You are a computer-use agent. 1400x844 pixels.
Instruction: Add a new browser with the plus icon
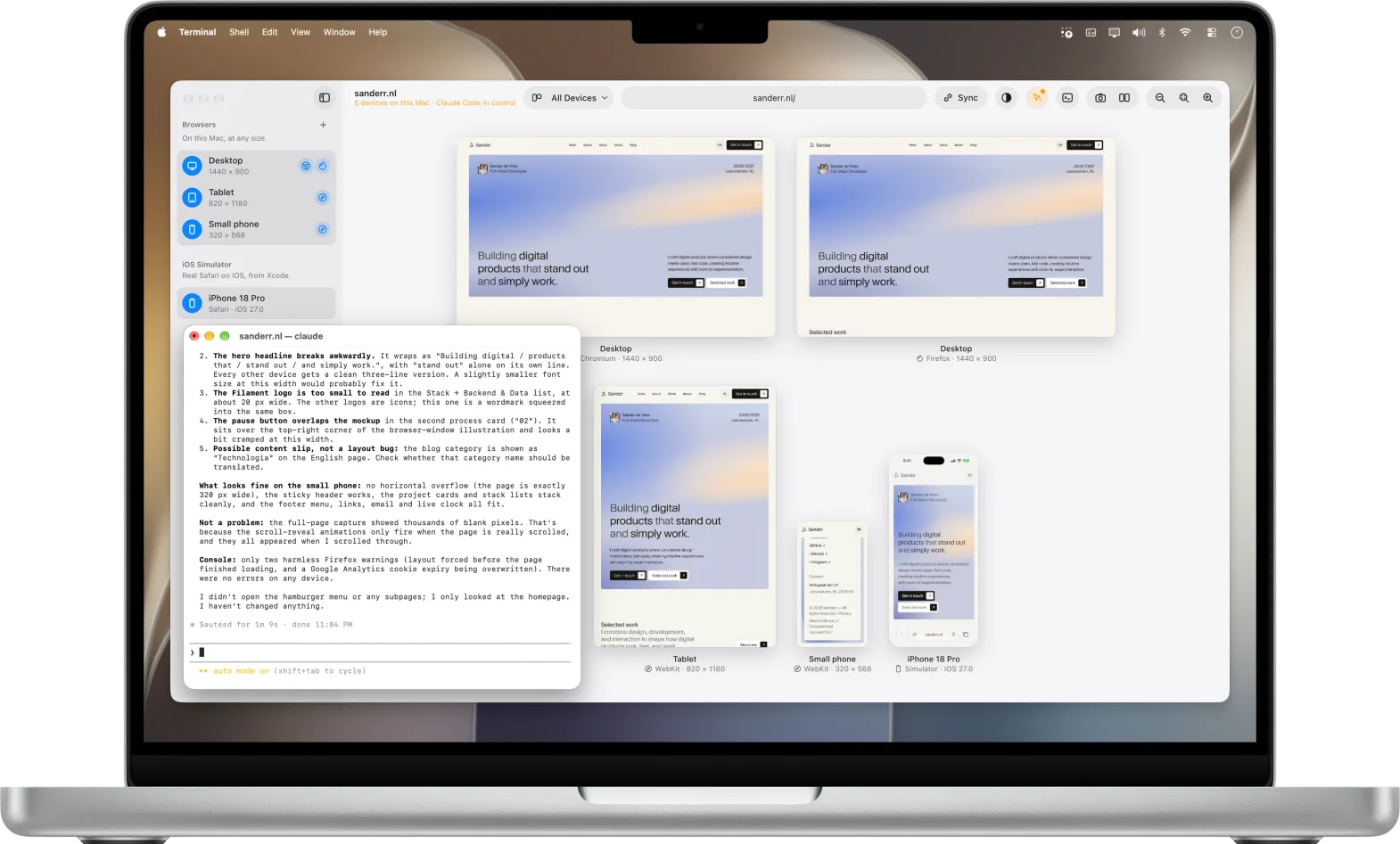tap(323, 125)
